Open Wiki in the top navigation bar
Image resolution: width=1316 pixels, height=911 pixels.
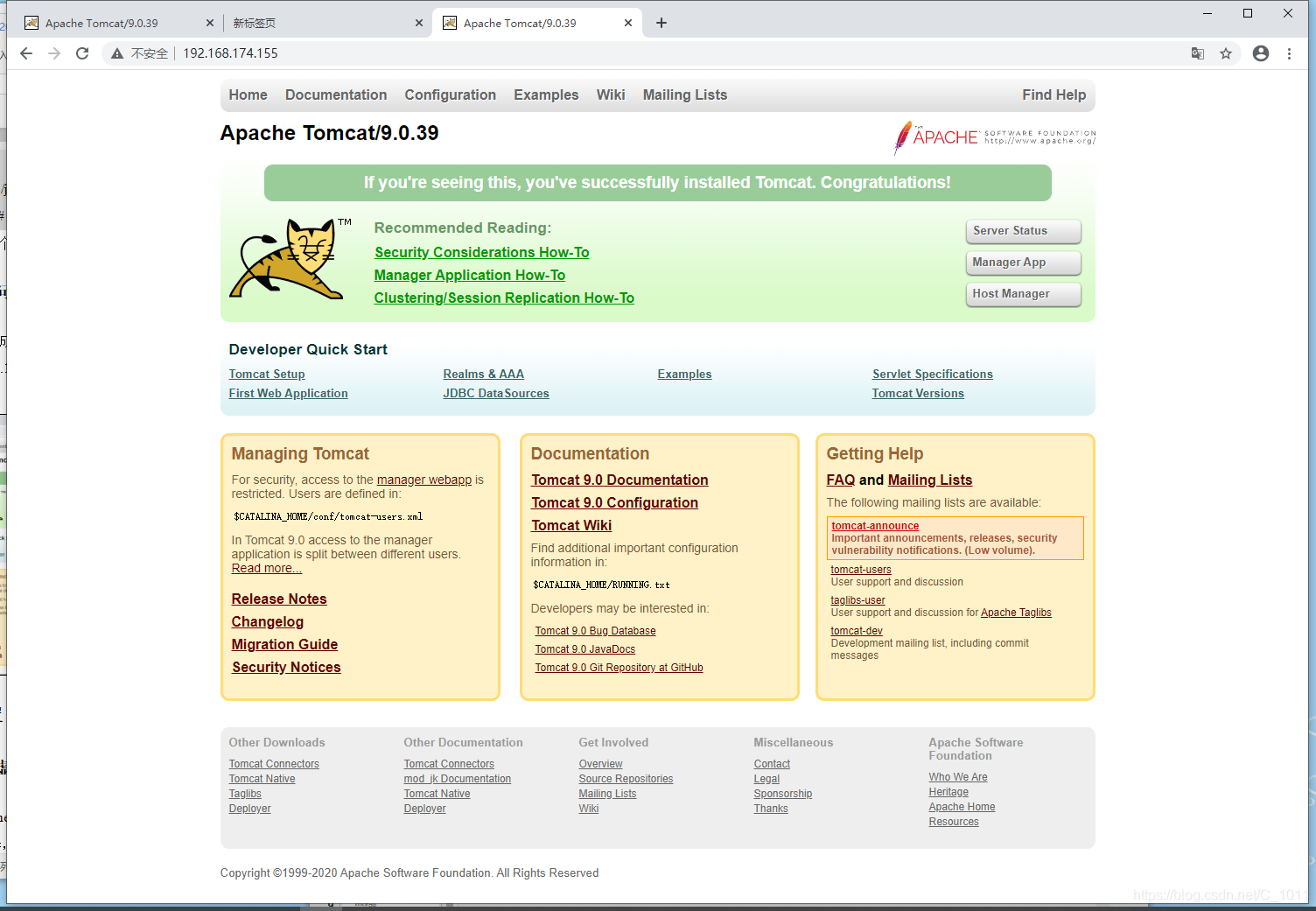(611, 95)
